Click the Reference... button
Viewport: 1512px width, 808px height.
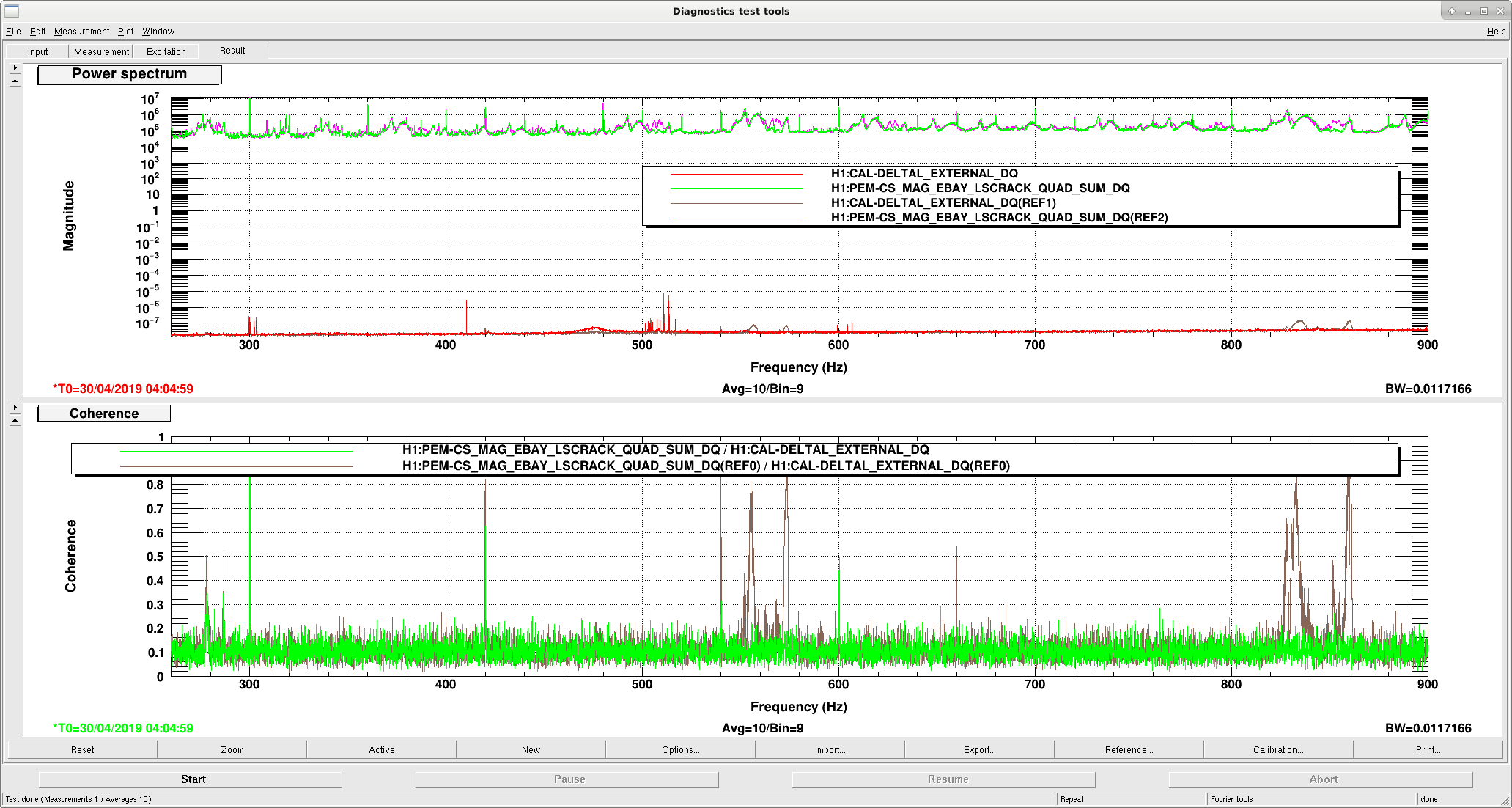(1129, 749)
